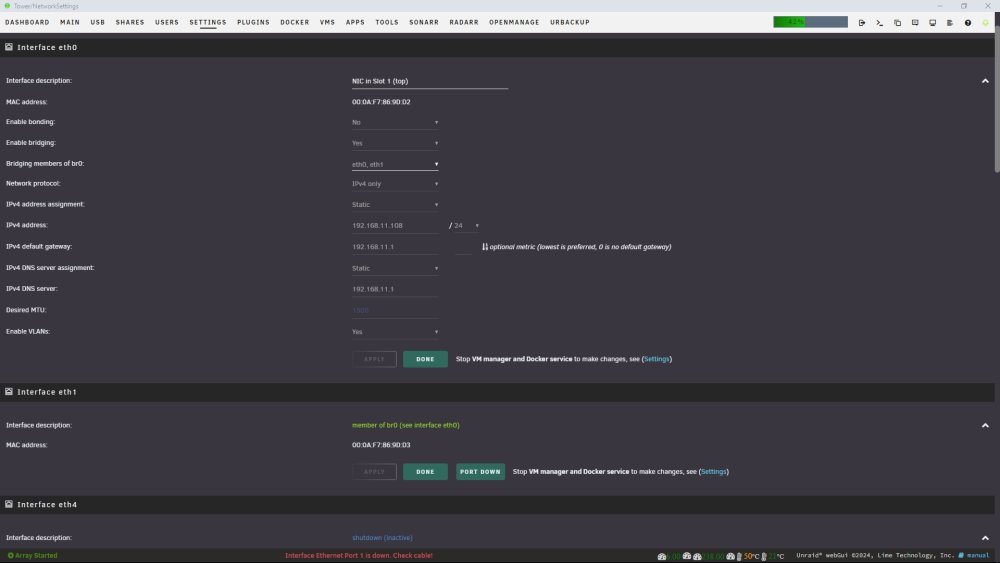Image resolution: width=1000 pixels, height=563 pixels.
Task: Open the Tools tab
Action: tap(387, 22)
